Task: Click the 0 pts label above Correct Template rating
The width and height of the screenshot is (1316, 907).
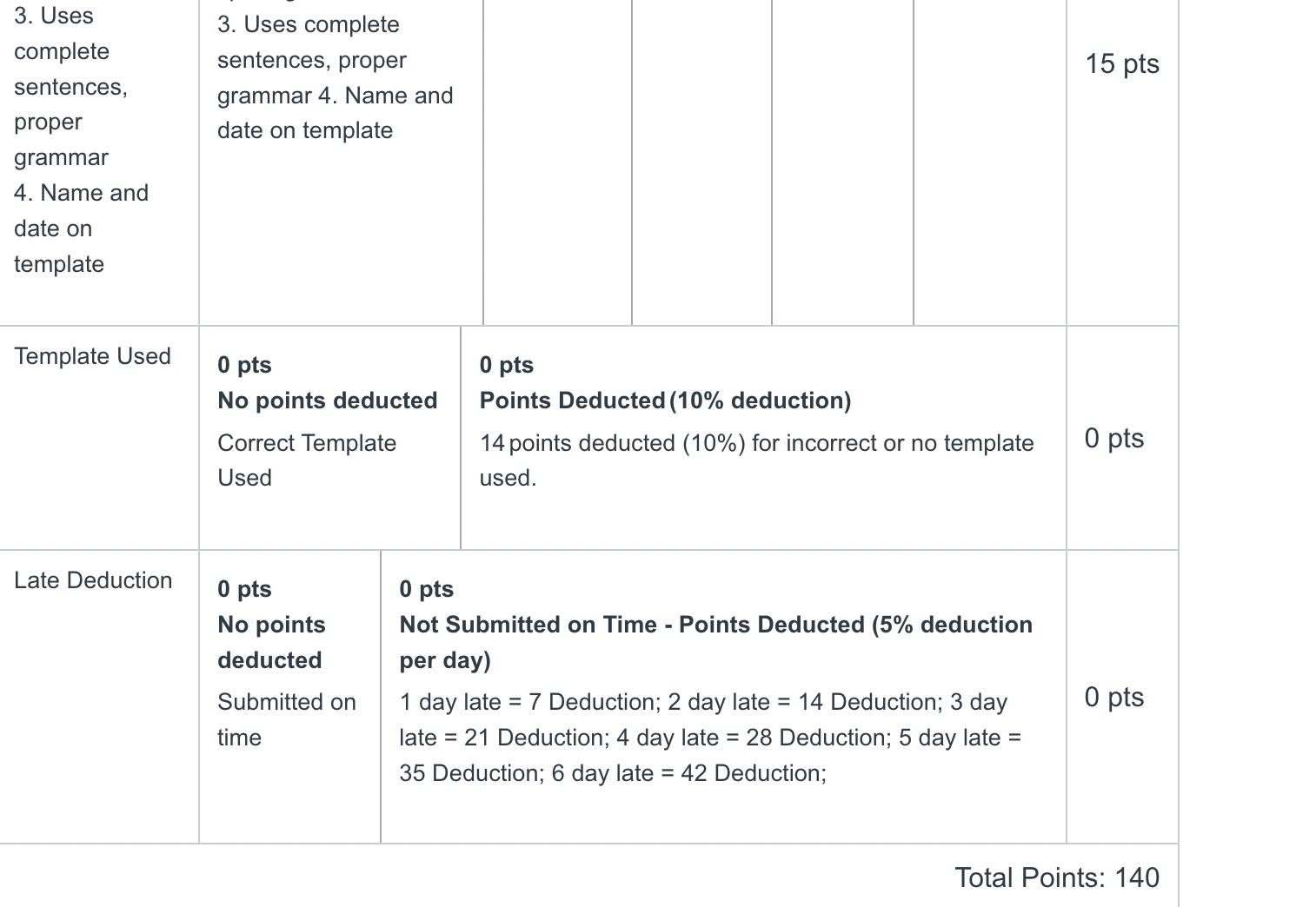Action: tap(244, 365)
